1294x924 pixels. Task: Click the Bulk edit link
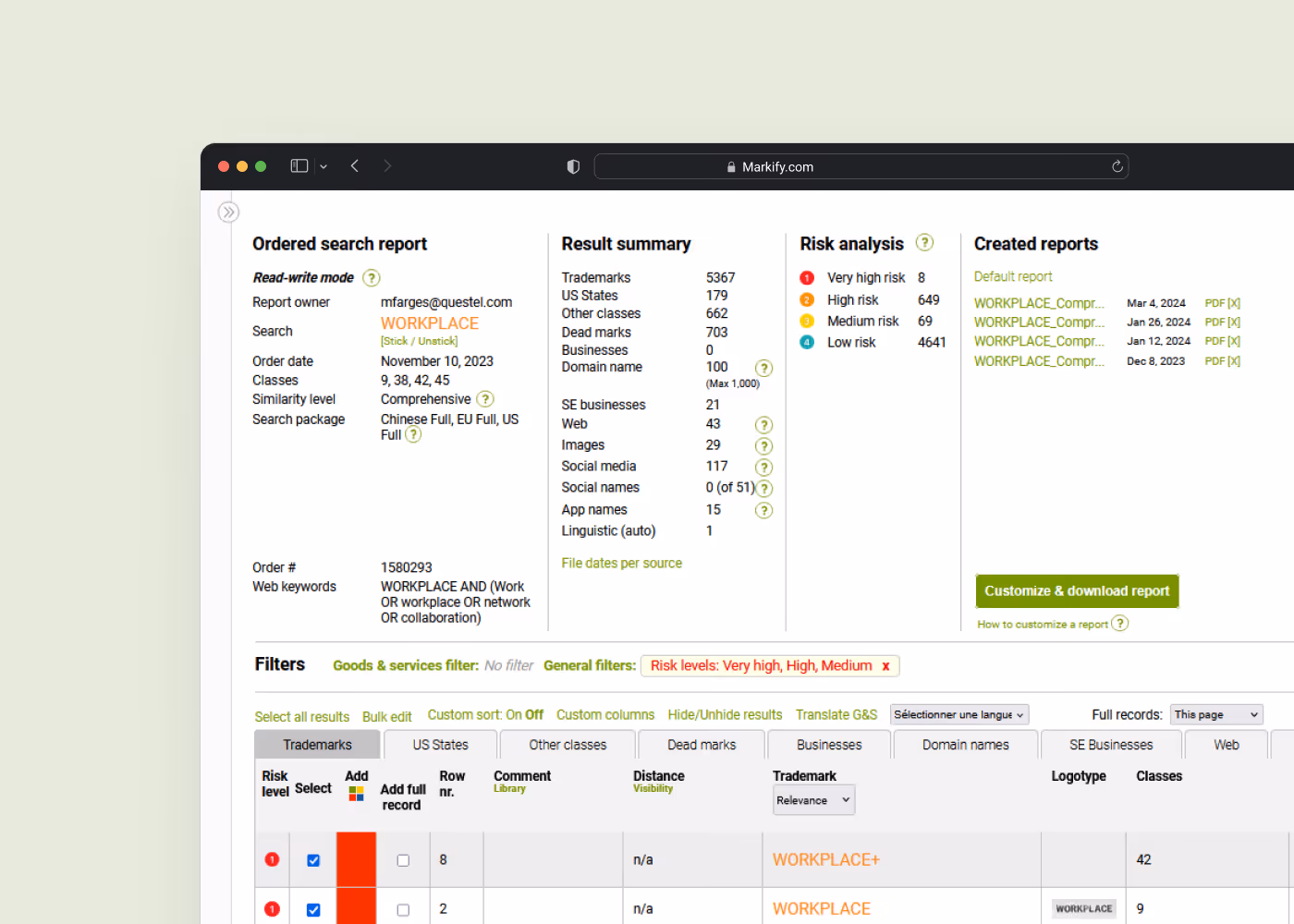click(x=386, y=717)
